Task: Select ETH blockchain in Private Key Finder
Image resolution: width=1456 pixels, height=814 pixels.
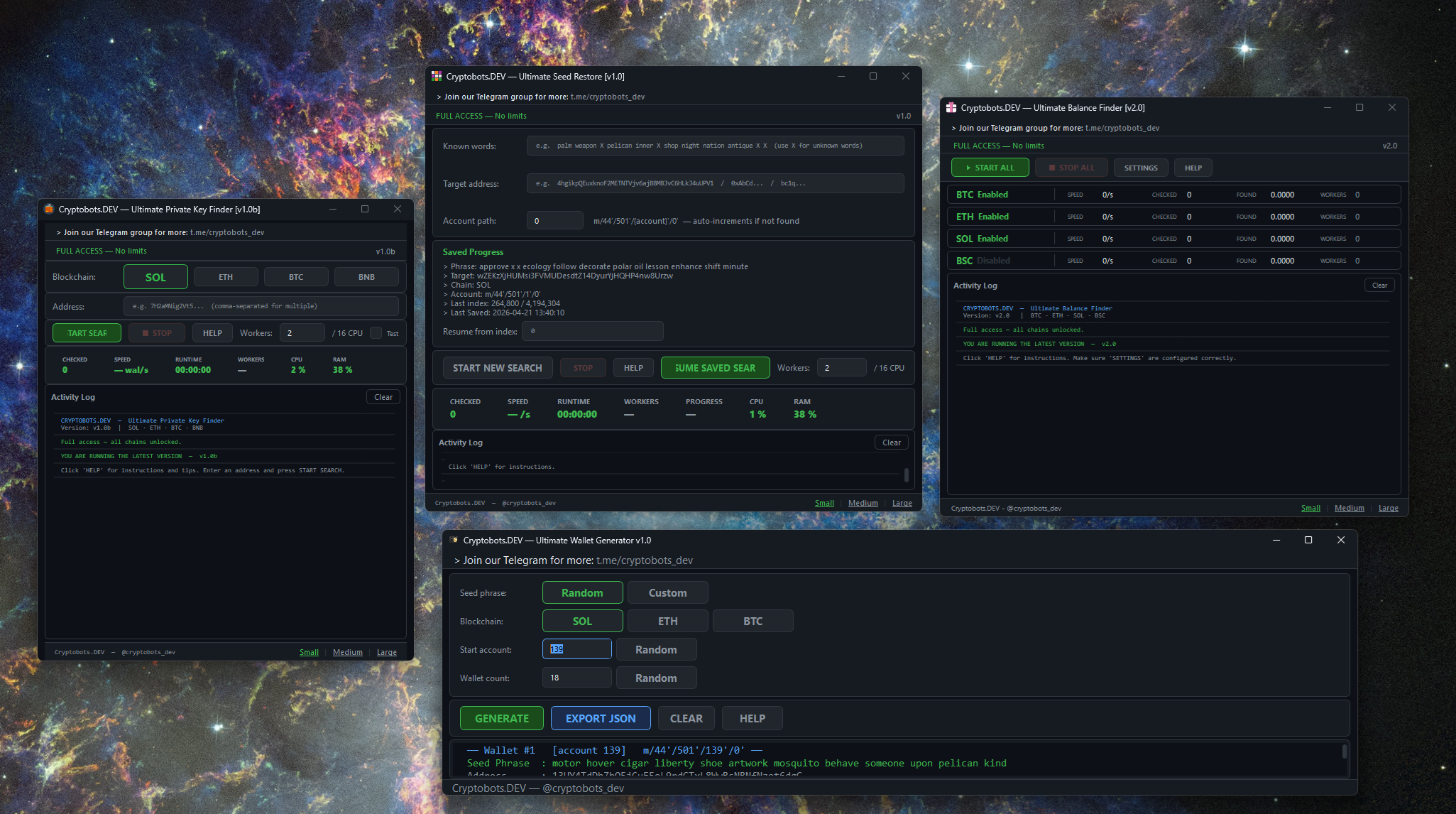Action: 225,277
